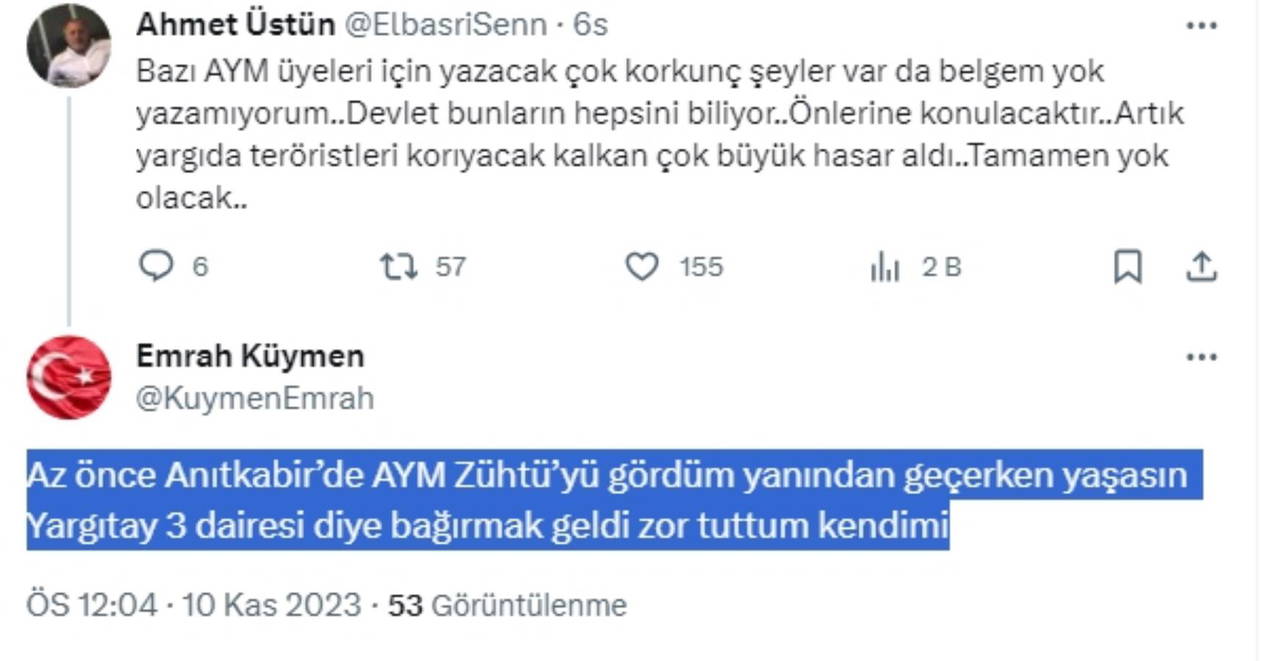Open Ahmet Üstün's profile picture
Image resolution: width=1280 pixels, height=661 pixels.
[69, 46]
